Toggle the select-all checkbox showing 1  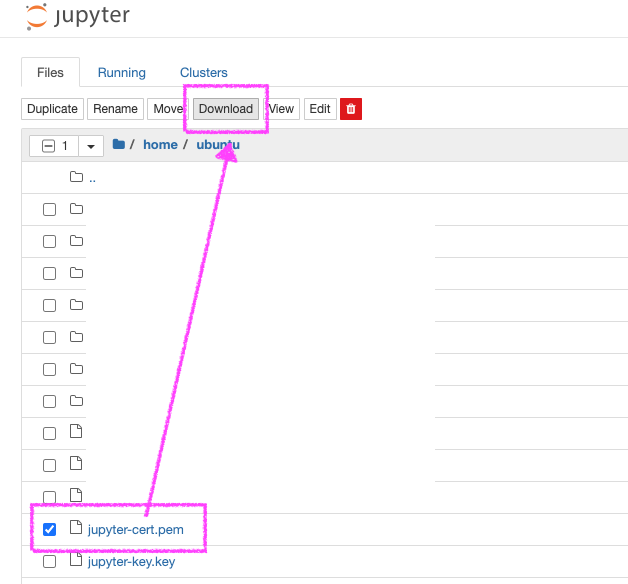point(48,146)
